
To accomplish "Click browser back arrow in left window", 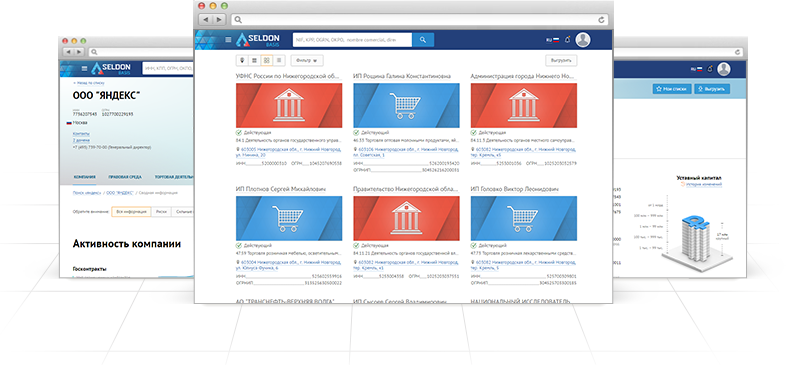I will [69, 52].
